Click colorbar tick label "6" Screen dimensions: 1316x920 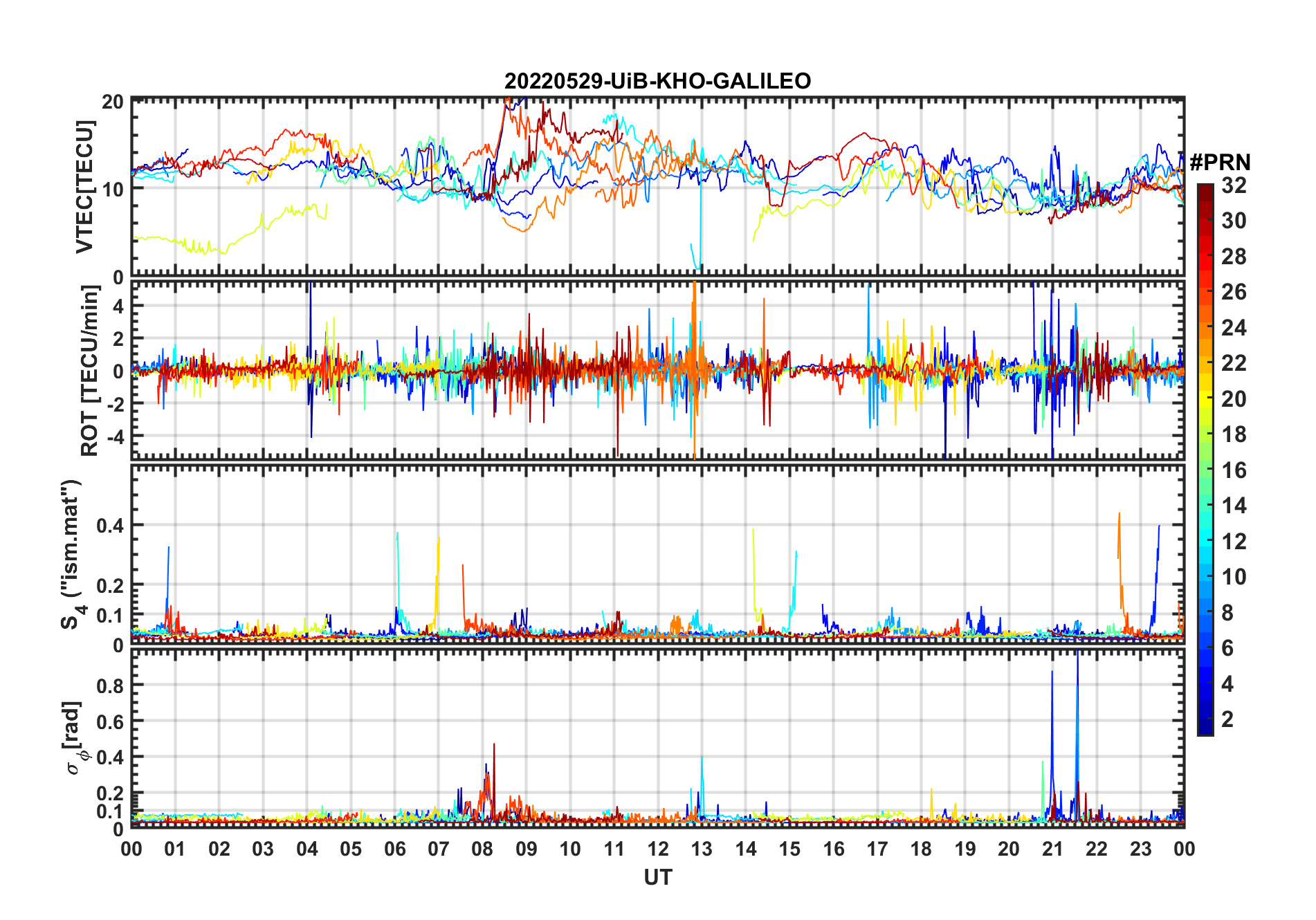click(1227, 648)
